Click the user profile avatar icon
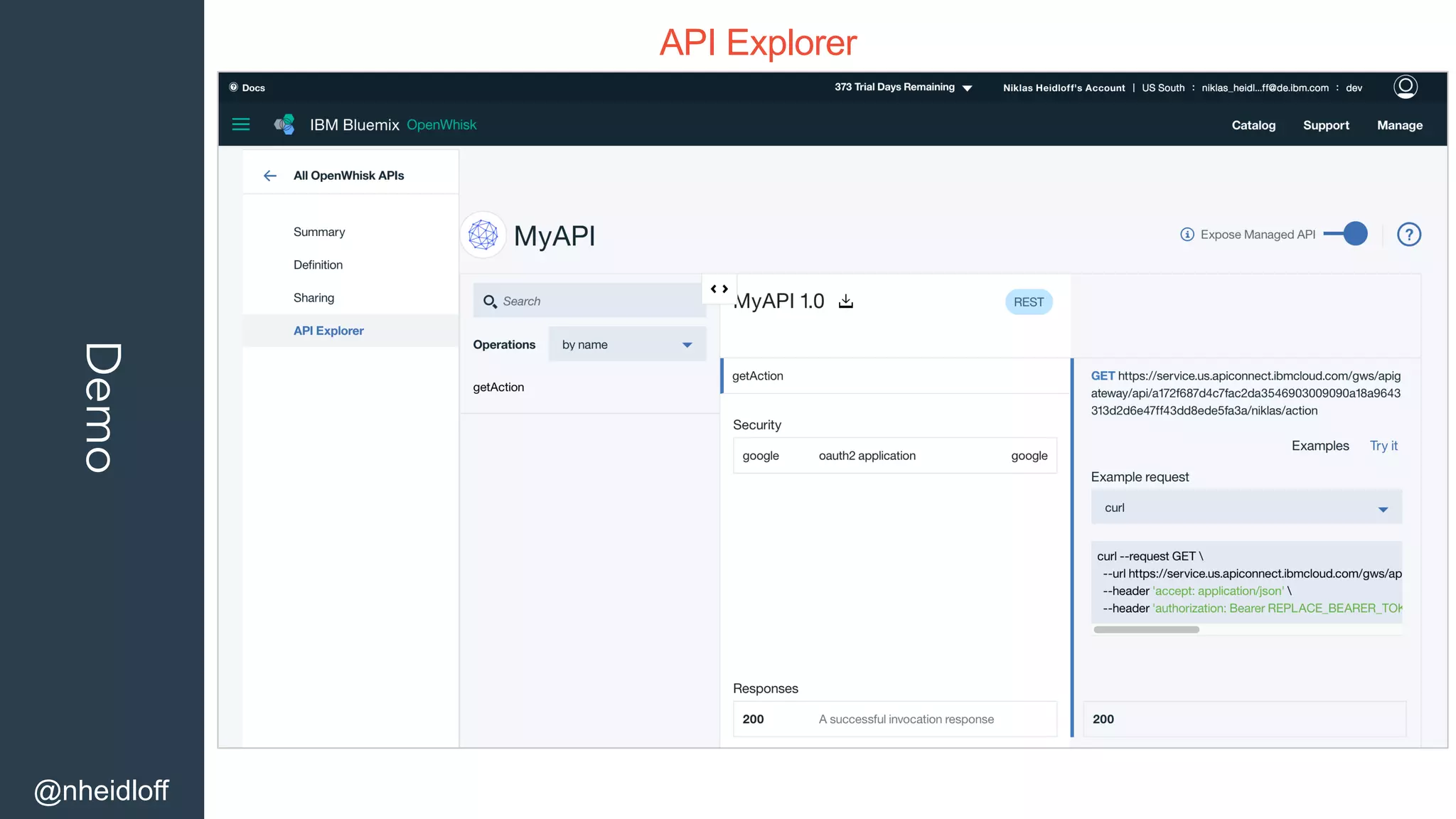 pos(1405,87)
